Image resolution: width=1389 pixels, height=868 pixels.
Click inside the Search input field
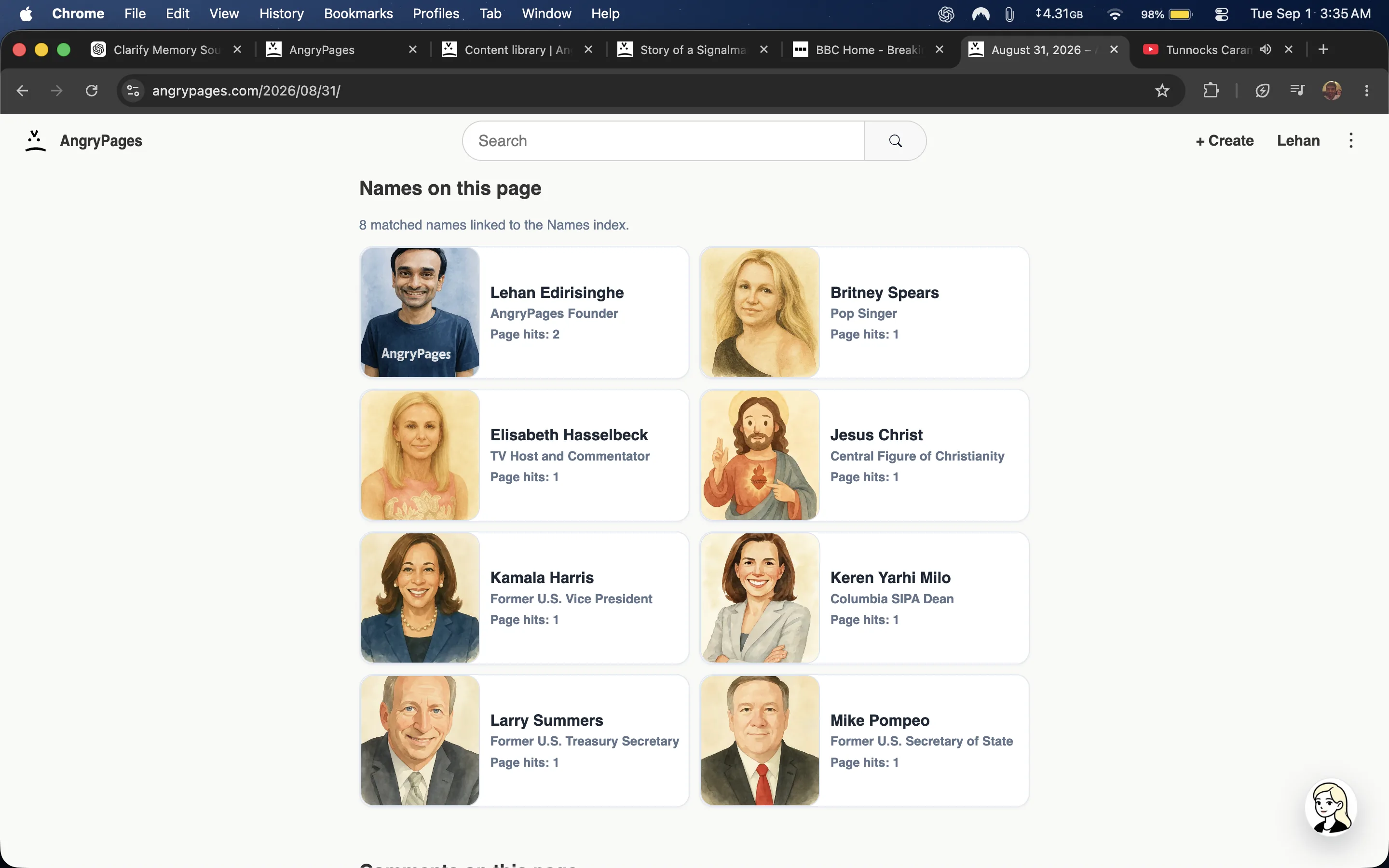tap(664, 141)
